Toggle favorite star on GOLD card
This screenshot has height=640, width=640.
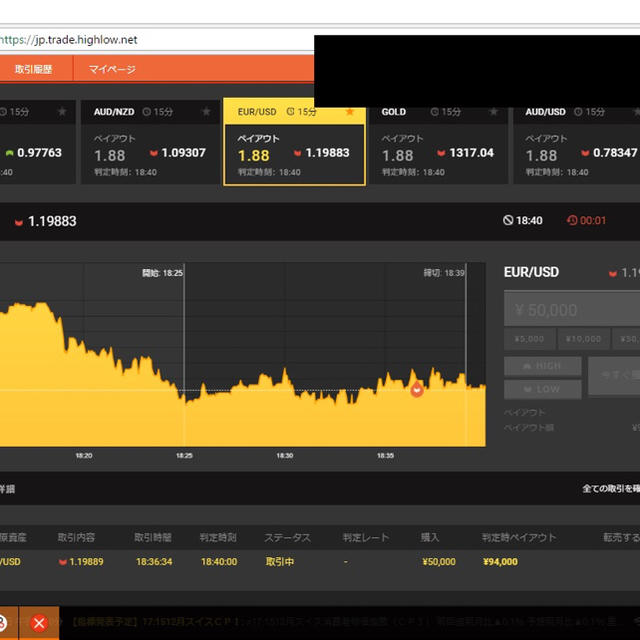(494, 111)
